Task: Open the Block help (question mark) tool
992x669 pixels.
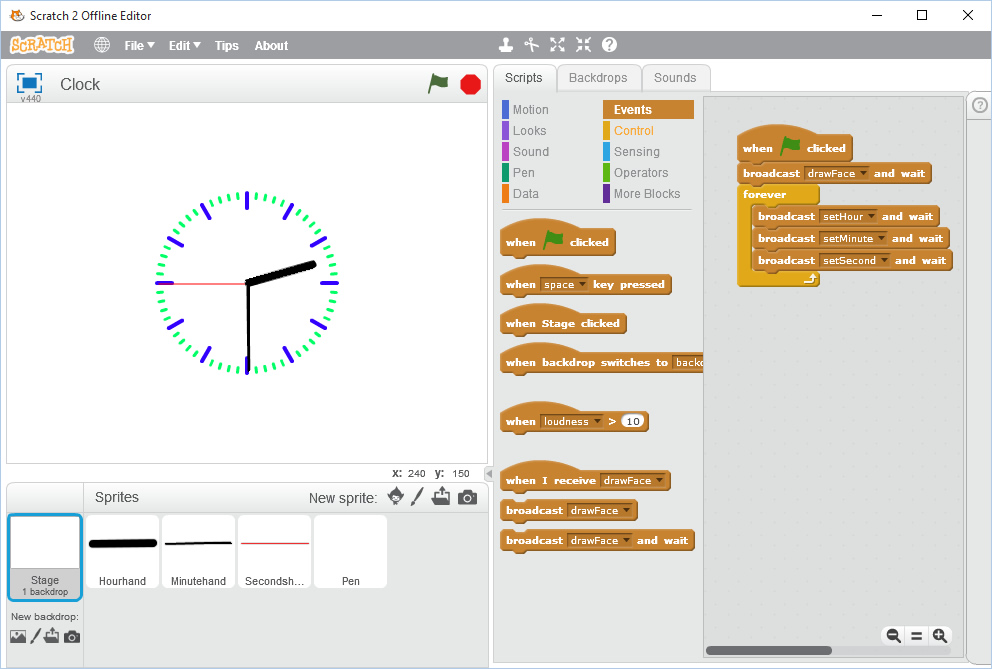Action: [x=609, y=45]
